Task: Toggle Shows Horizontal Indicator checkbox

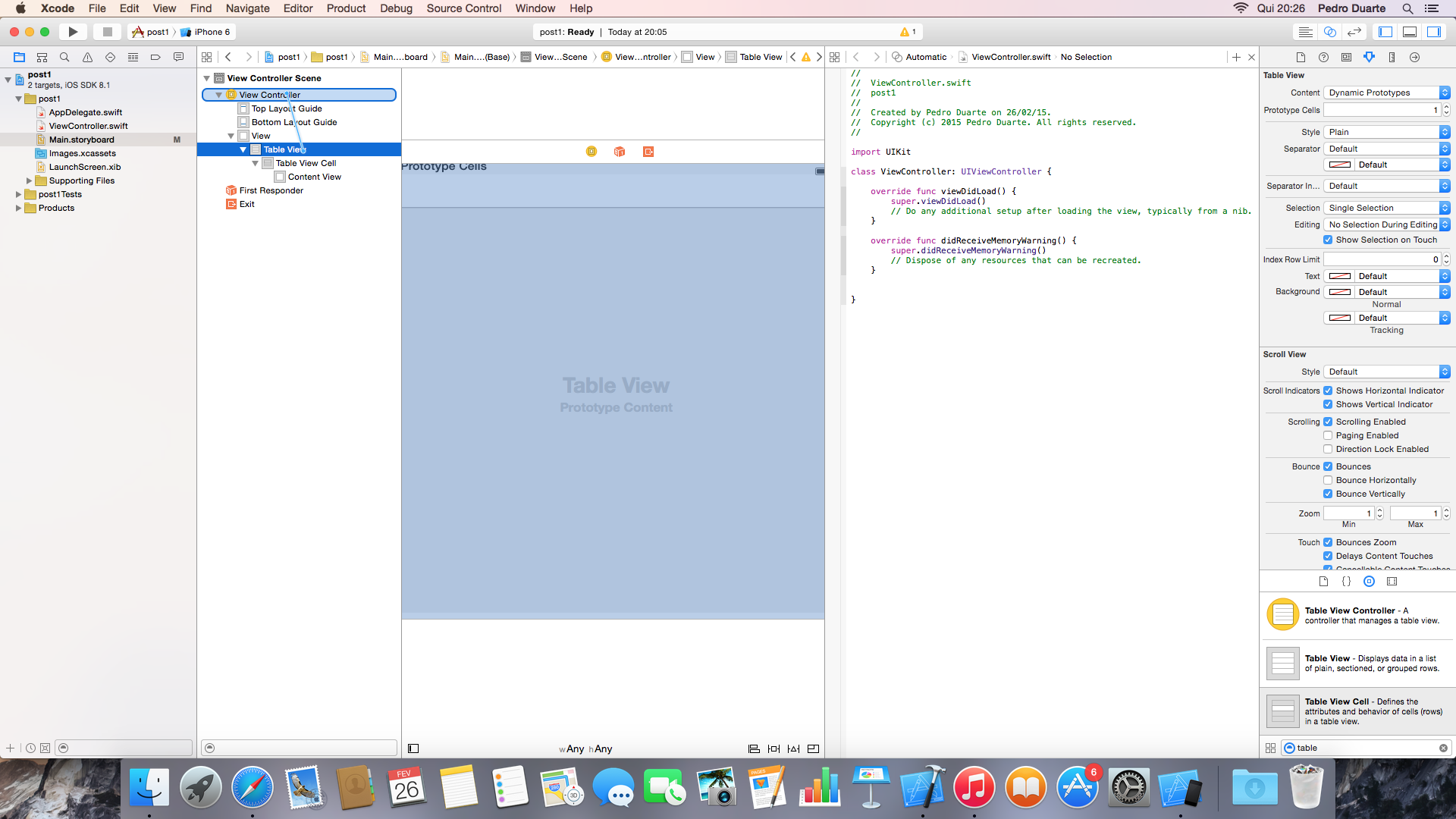Action: pos(1328,391)
